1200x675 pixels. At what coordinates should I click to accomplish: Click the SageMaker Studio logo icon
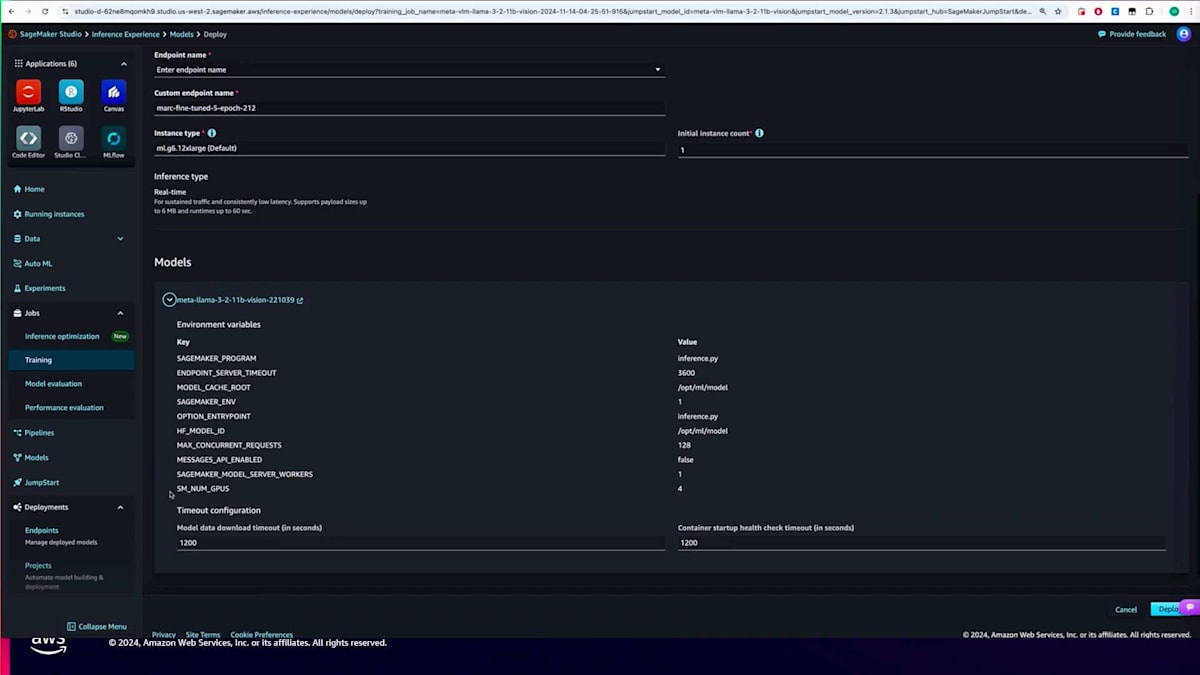pyautogui.click(x=13, y=34)
